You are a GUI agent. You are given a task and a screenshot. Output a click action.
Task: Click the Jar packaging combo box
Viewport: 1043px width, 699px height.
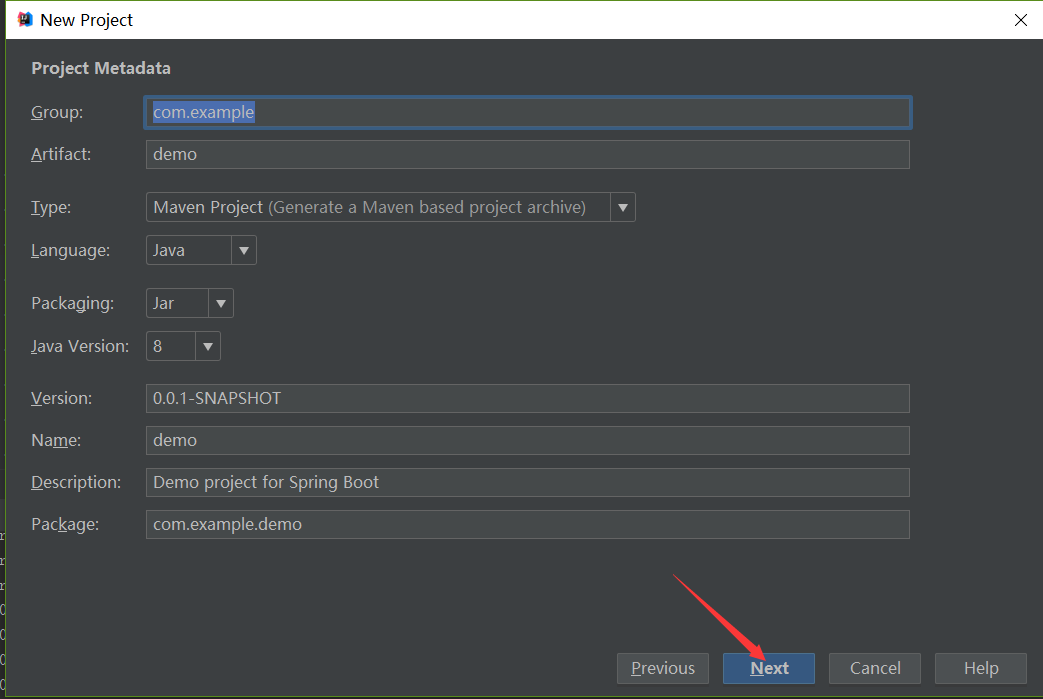coord(190,303)
